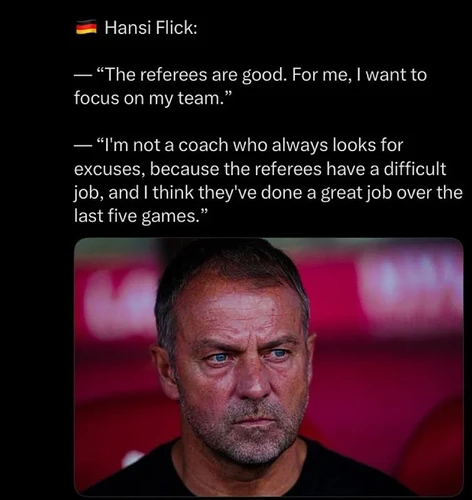Click the words "looks for" in second quote
472x500 pixels.
368,146
